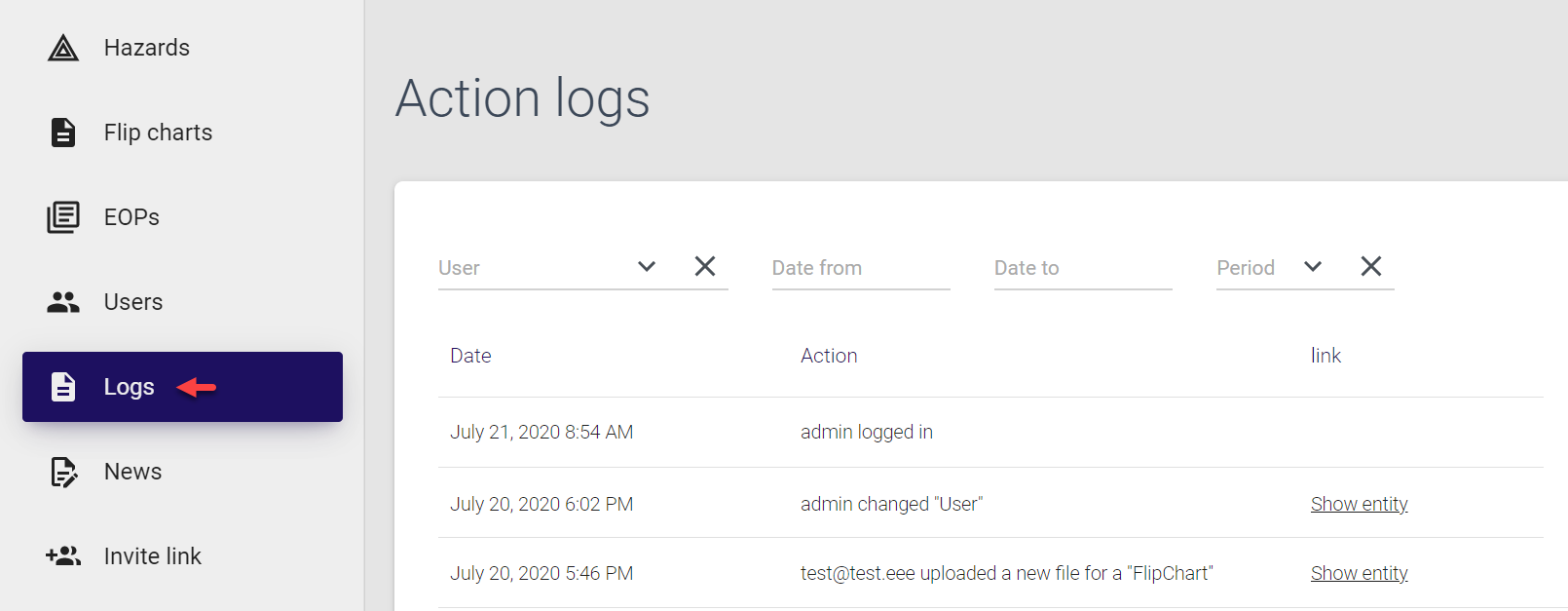Select the admin logged in log row
Screen dimensions: 1568x611
(x=866, y=432)
